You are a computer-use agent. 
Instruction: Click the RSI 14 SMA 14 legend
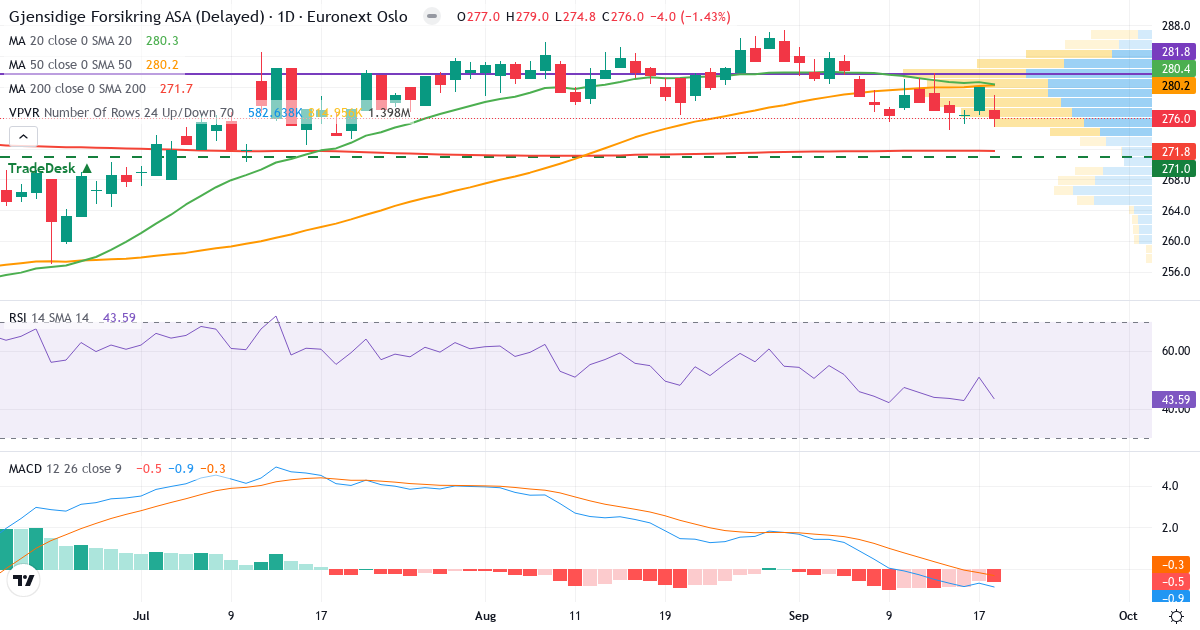click(x=49, y=318)
